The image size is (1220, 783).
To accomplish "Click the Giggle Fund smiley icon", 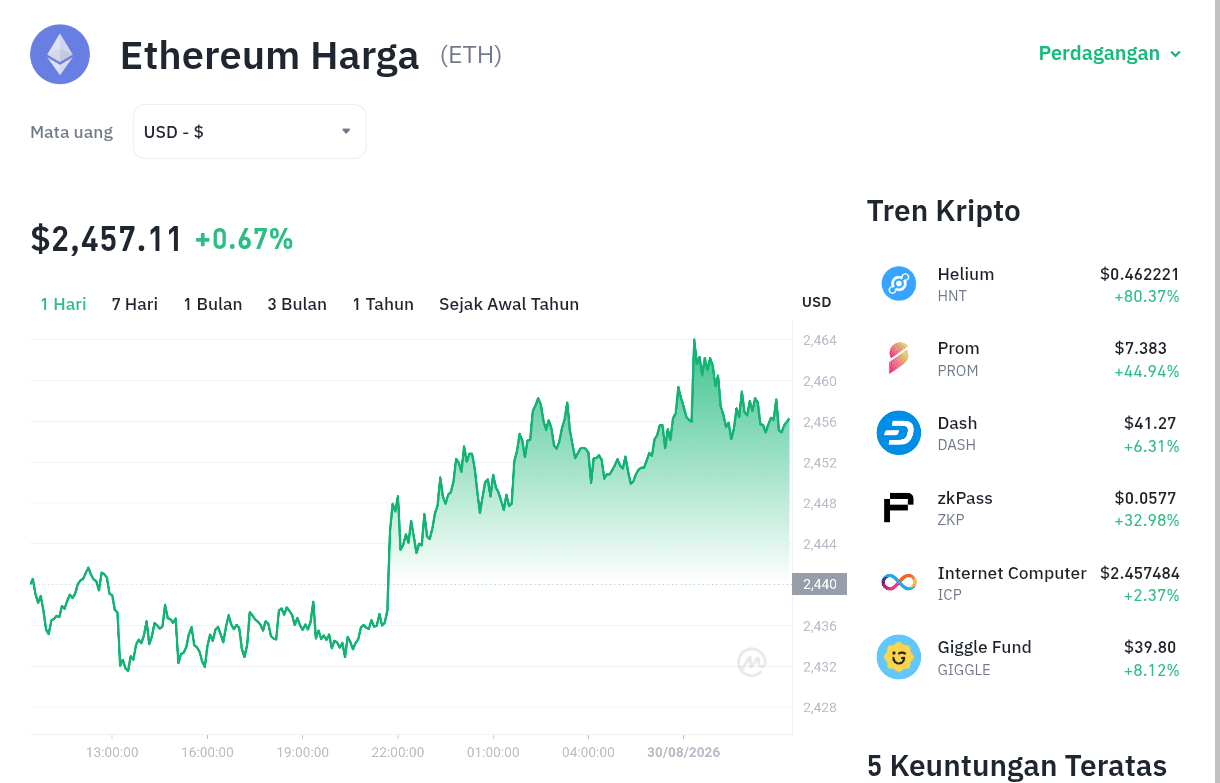I will pyautogui.click(x=898, y=657).
